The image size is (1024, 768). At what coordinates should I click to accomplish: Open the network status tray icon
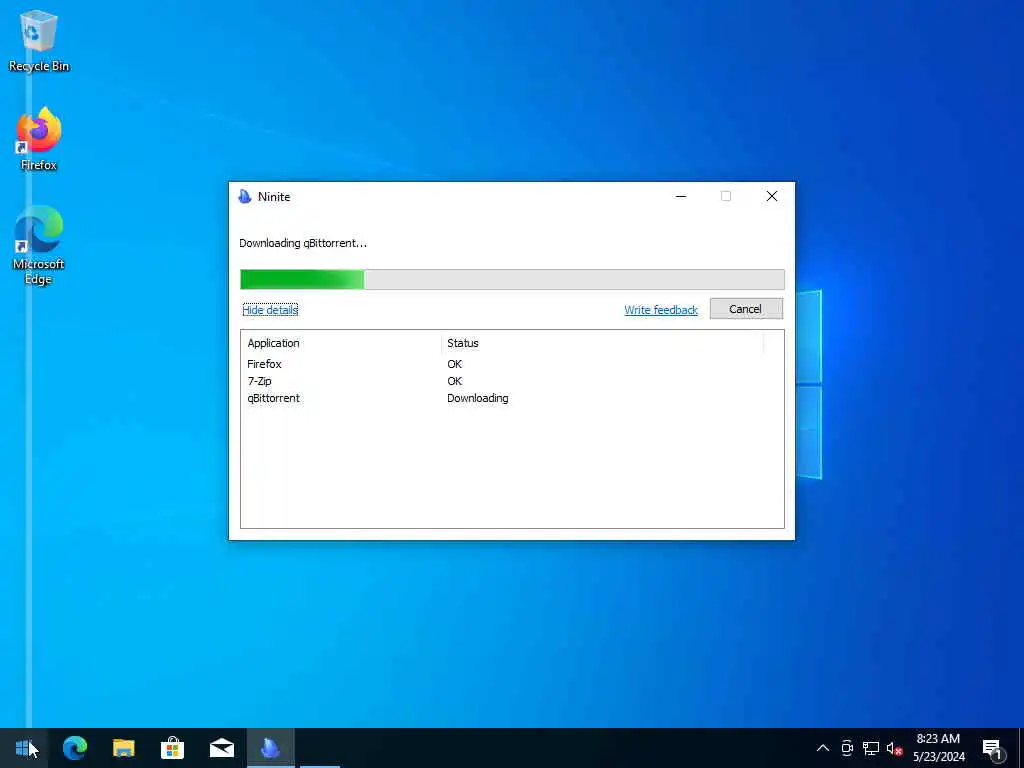pyautogui.click(x=871, y=748)
